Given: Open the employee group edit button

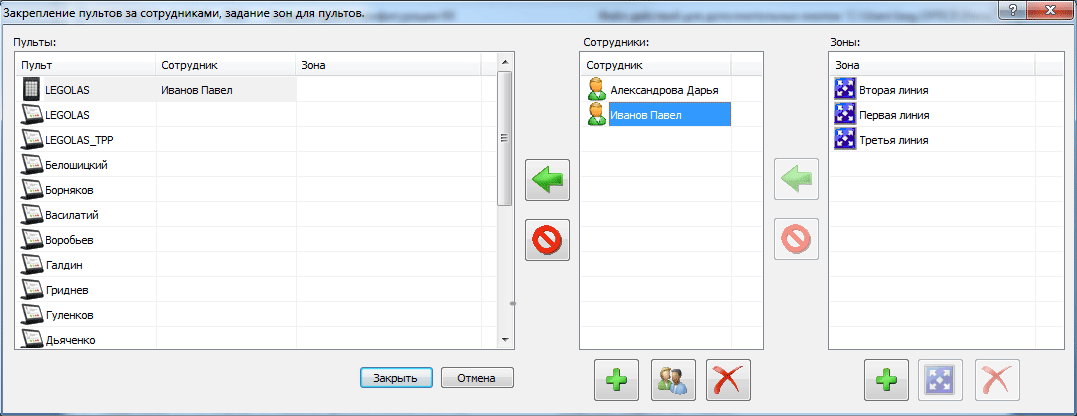Looking at the screenshot, I should [x=673, y=379].
